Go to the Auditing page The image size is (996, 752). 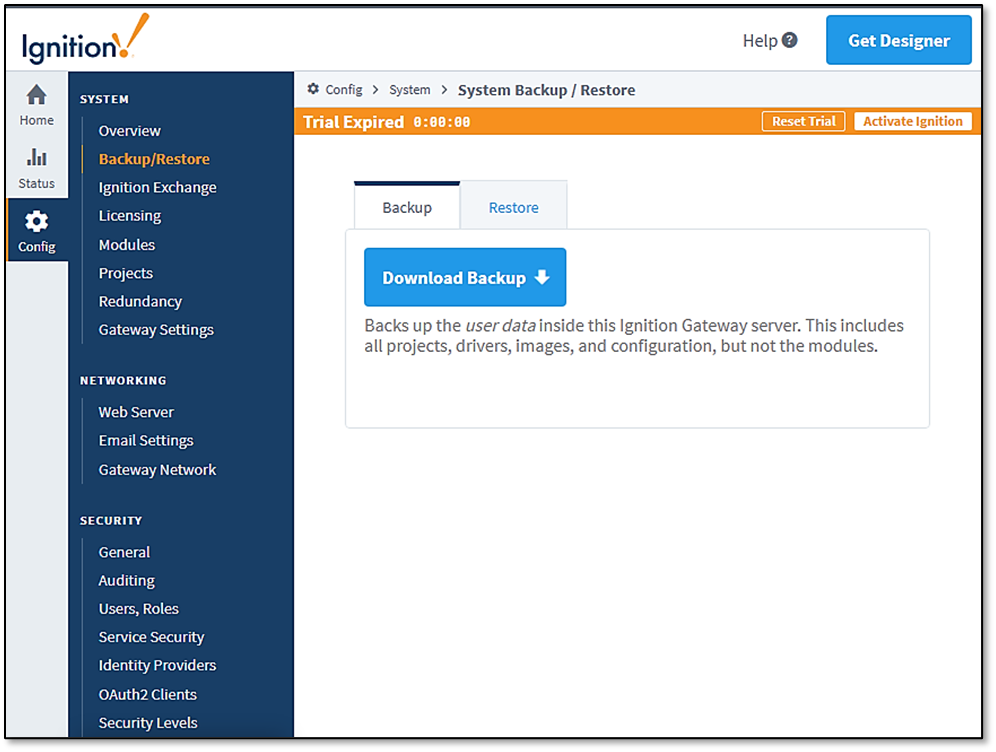click(127, 581)
